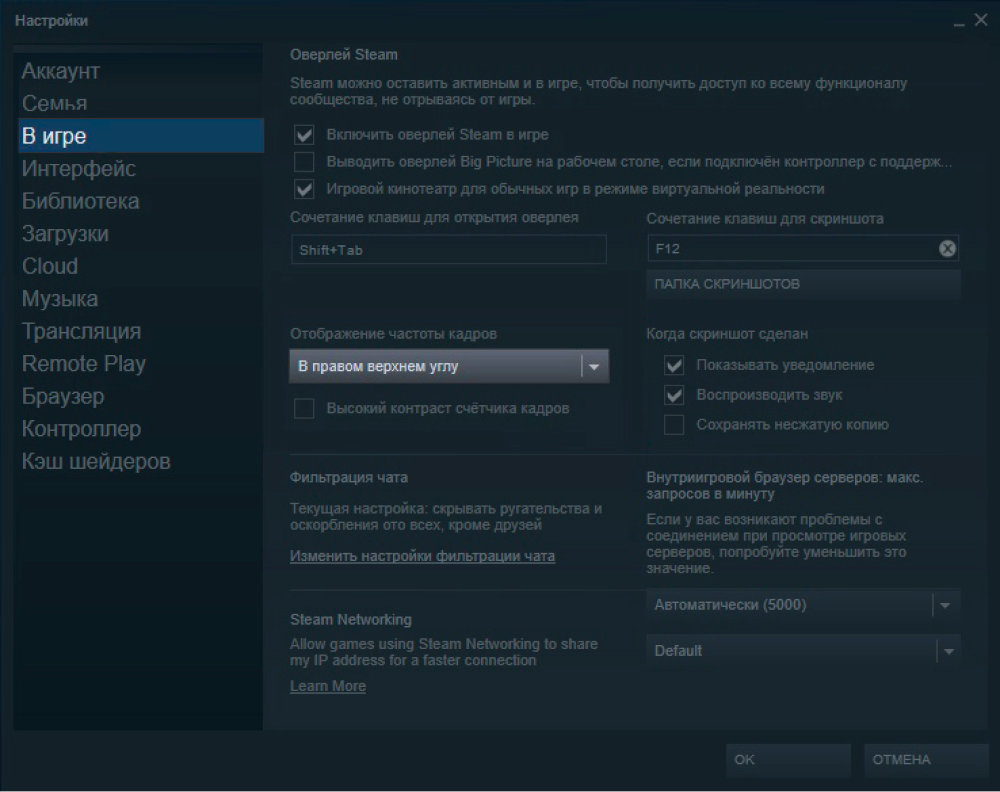Toggle 'Игровой кинотеатр' virtual reality checkbox
This screenshot has width=1000, height=792.
tap(304, 189)
